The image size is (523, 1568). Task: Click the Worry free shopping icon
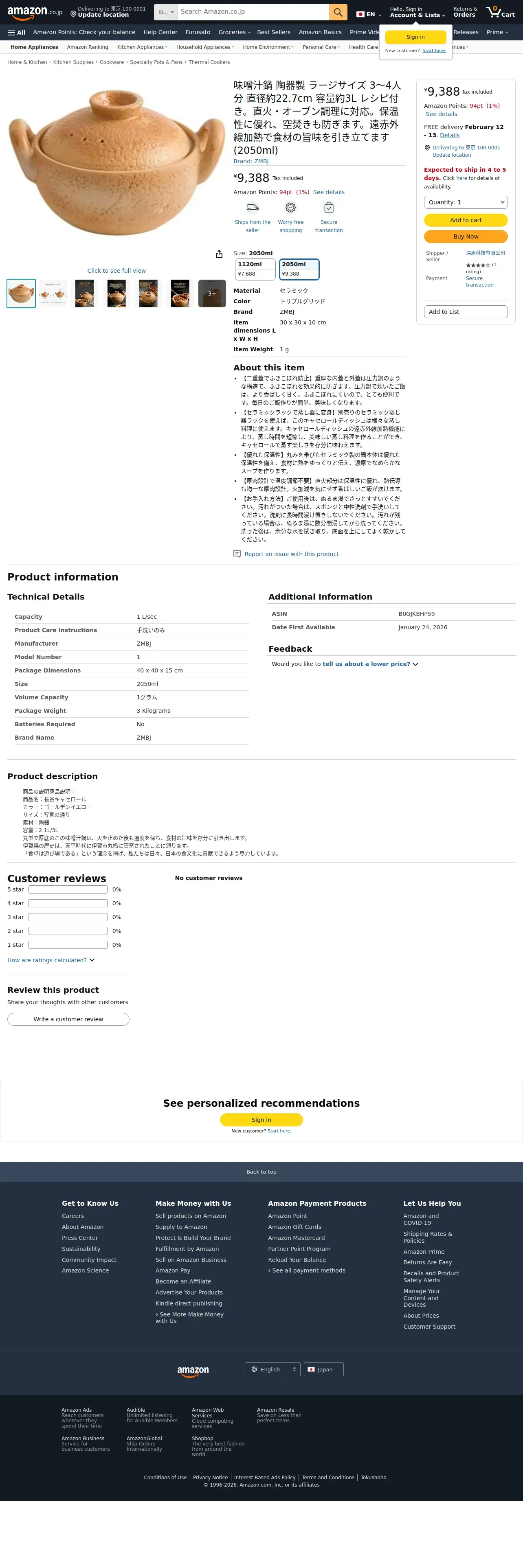[290, 208]
